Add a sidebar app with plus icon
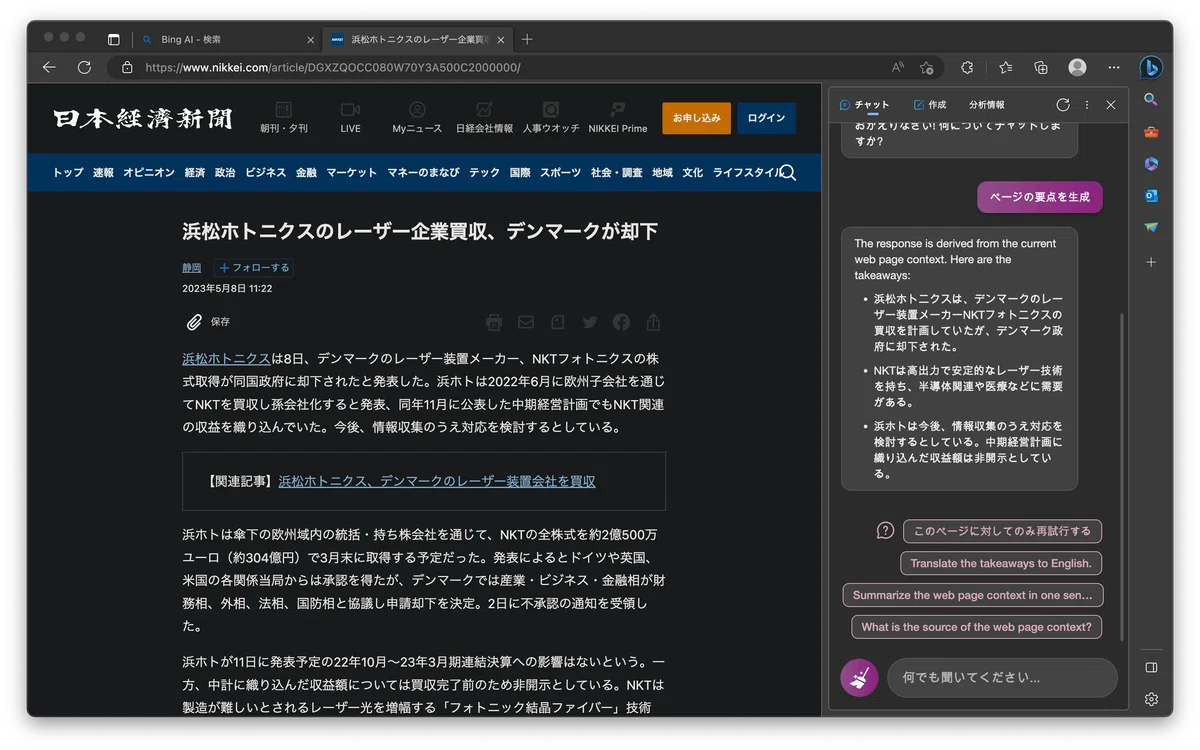 click(x=1151, y=262)
